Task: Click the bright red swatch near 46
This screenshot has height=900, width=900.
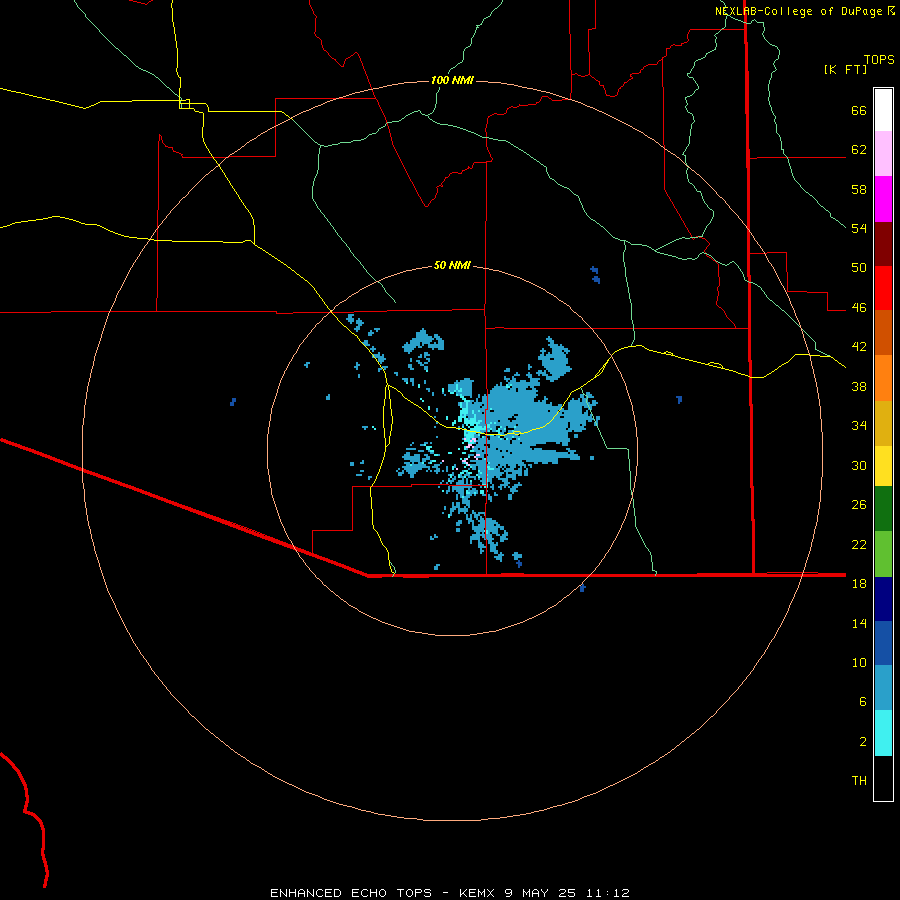Action: (883, 288)
